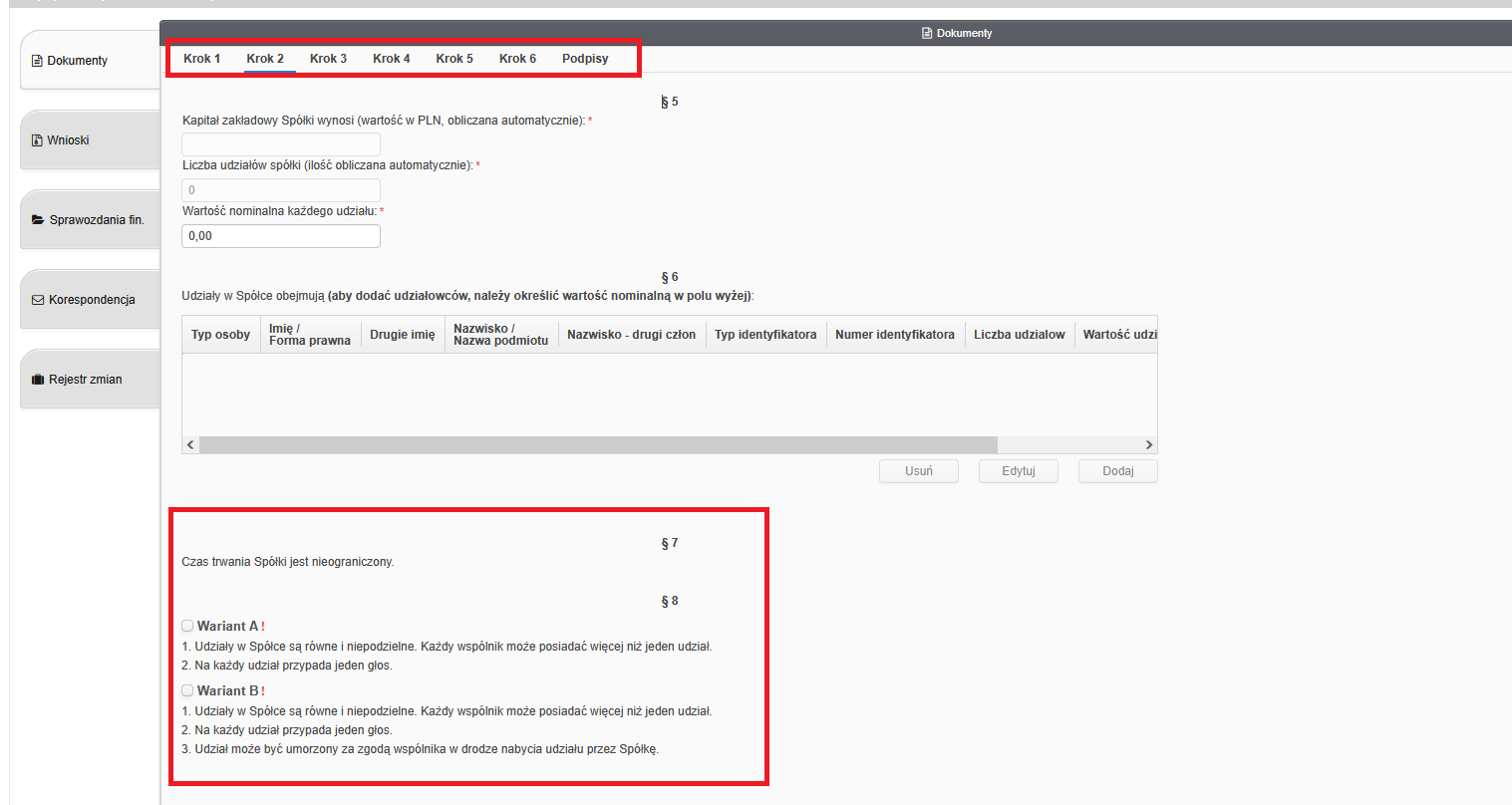Screen dimensions: 1512x805
Task: Open the Wnioski sidebar tab
Action: coord(91,139)
